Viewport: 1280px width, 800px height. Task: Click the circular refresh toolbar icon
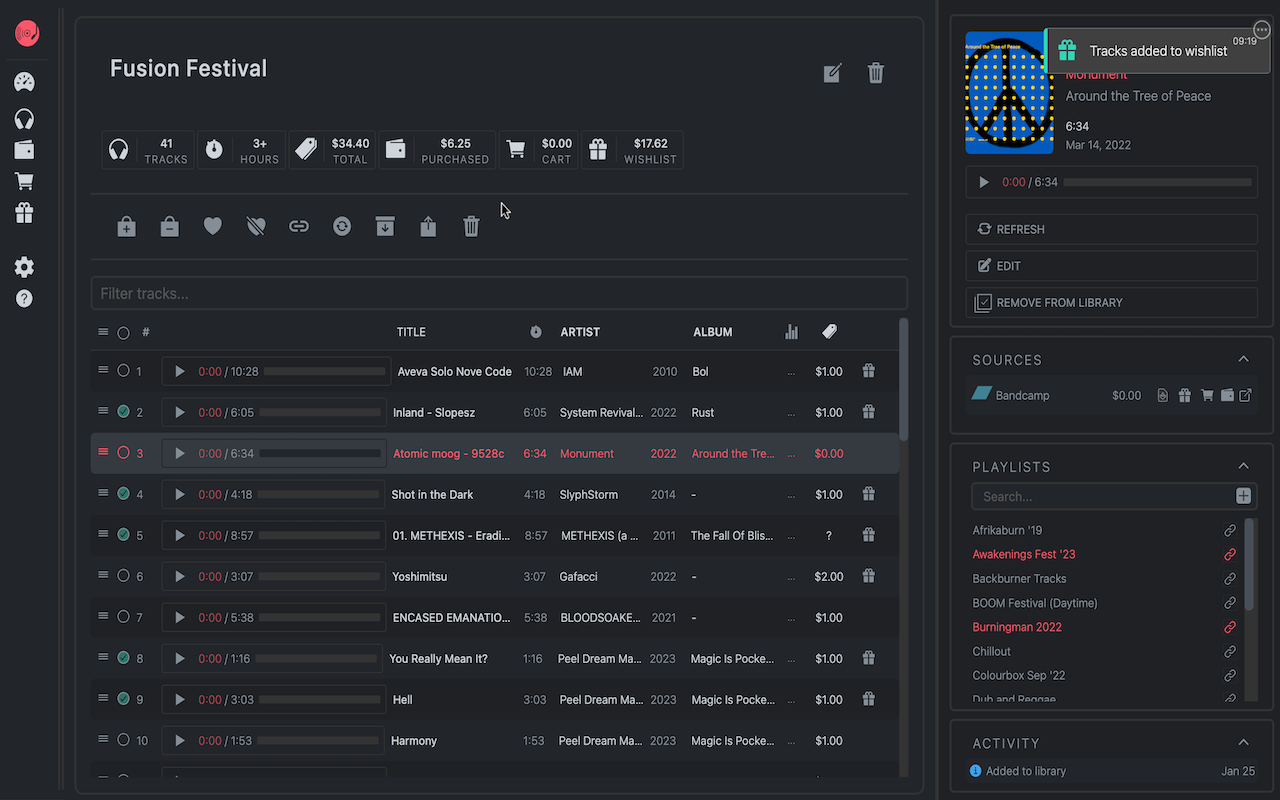pos(342,227)
